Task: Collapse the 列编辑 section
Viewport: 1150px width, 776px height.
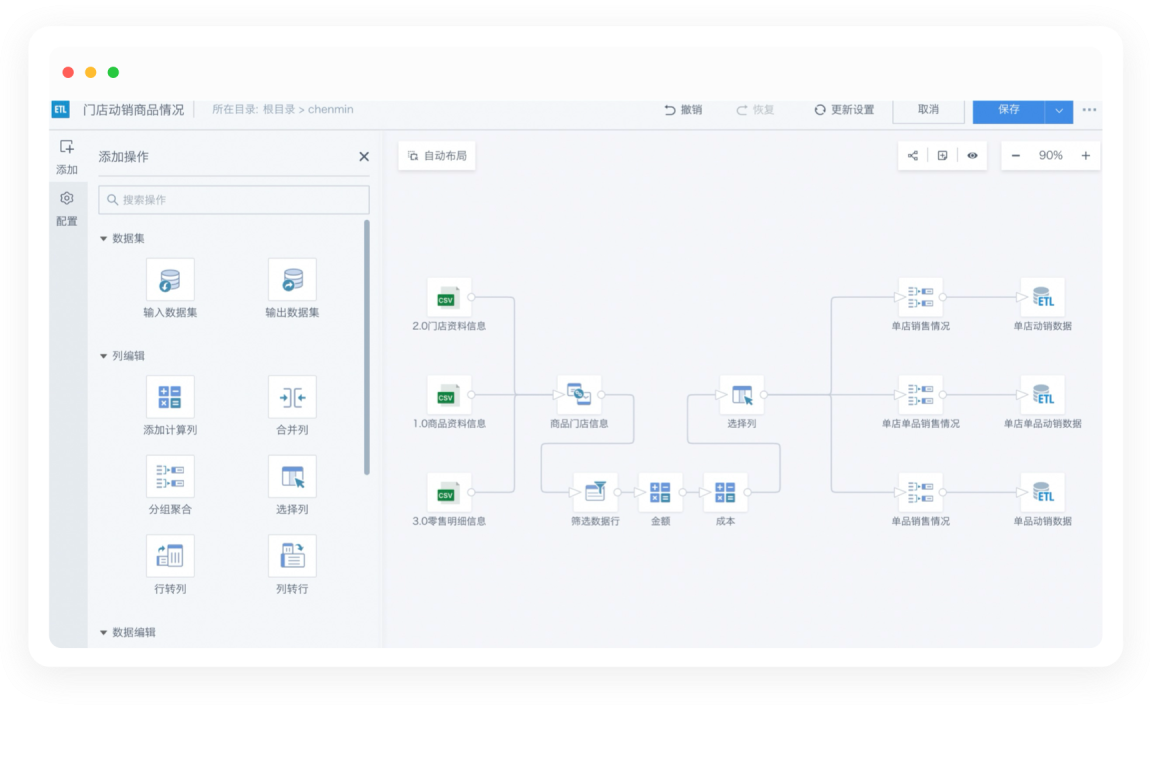Action: click(x=104, y=356)
